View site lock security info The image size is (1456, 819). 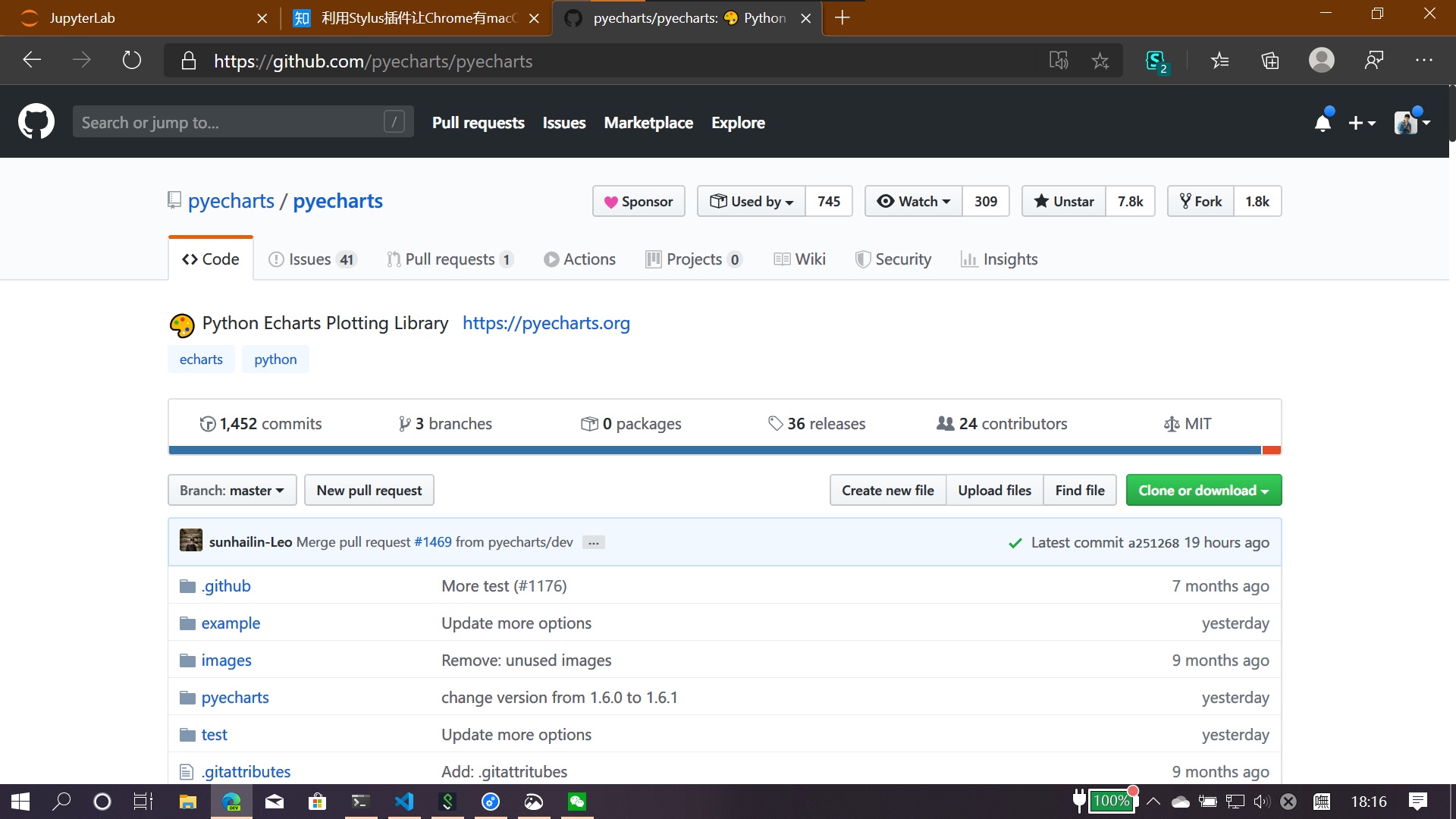pos(189,61)
